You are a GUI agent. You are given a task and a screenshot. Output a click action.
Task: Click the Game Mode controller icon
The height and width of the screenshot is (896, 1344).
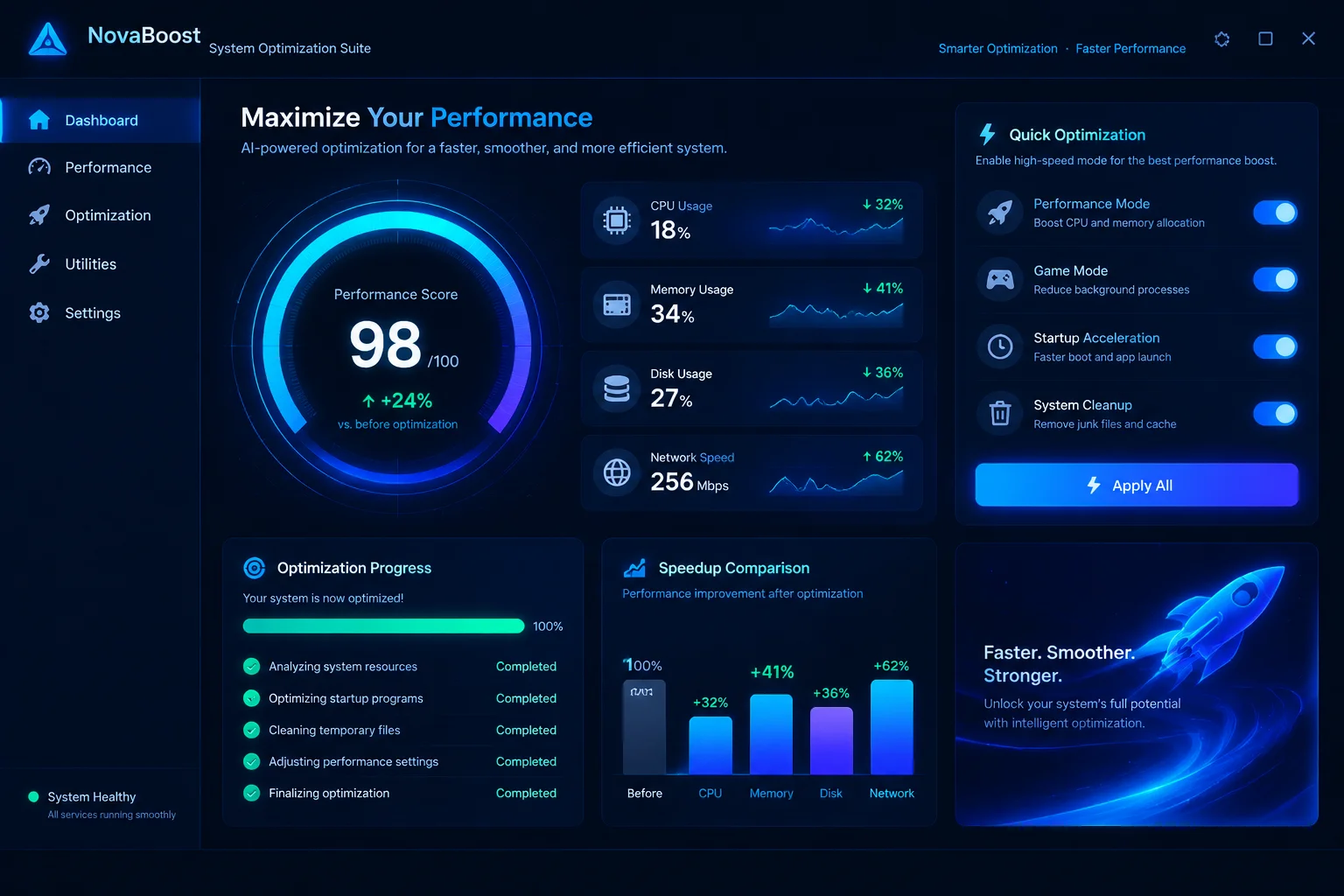(999, 279)
